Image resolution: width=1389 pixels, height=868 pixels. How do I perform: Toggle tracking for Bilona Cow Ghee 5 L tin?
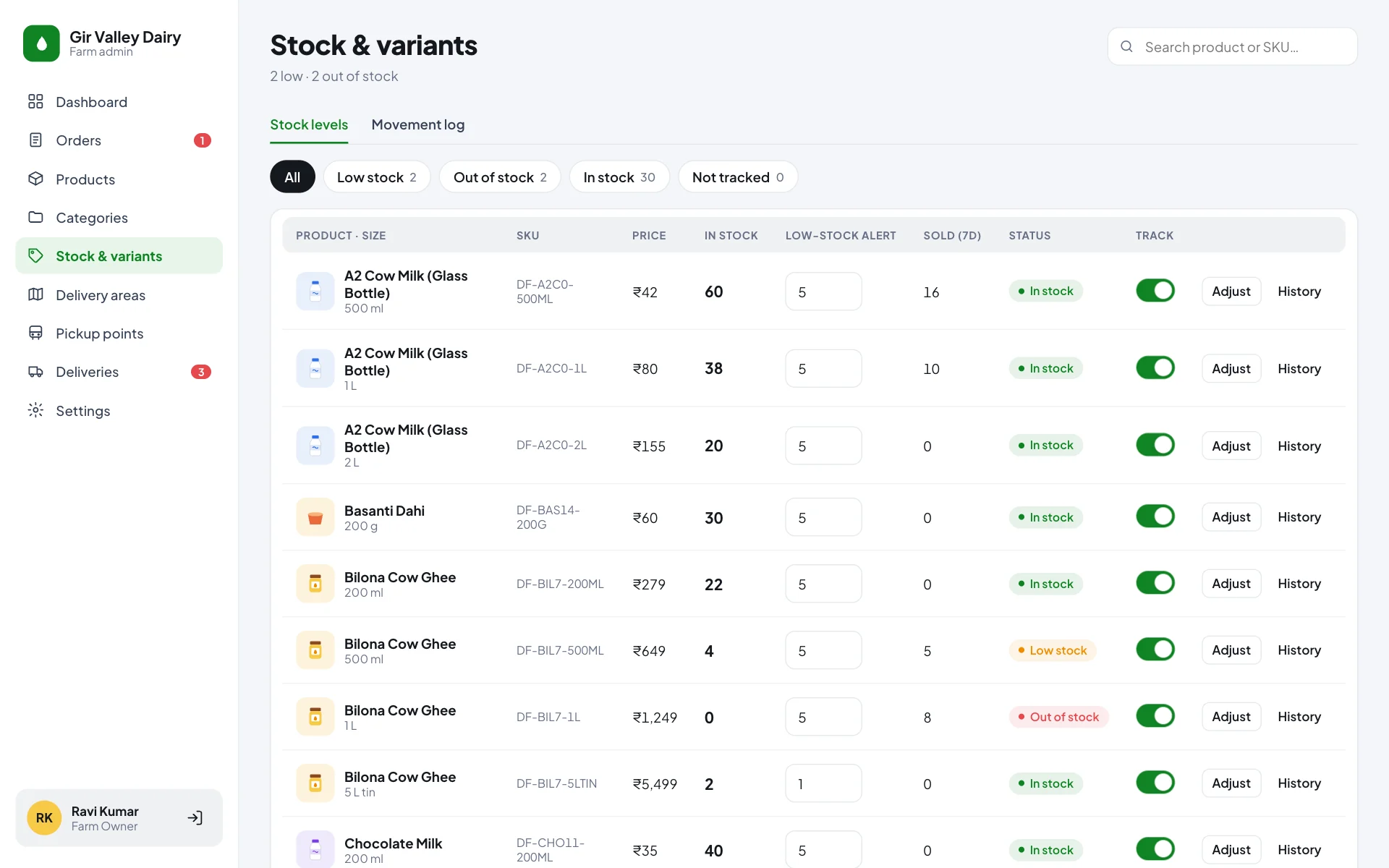(x=1155, y=783)
